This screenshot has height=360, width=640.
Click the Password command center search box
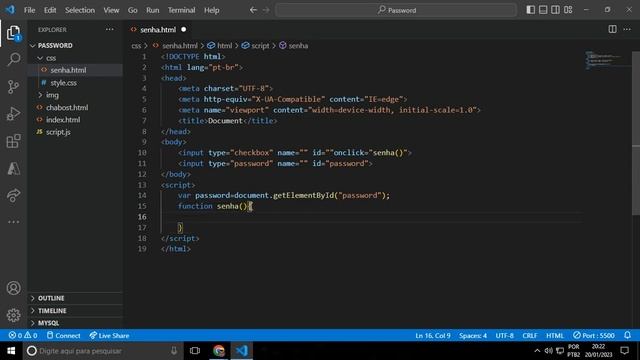[x=396, y=10]
